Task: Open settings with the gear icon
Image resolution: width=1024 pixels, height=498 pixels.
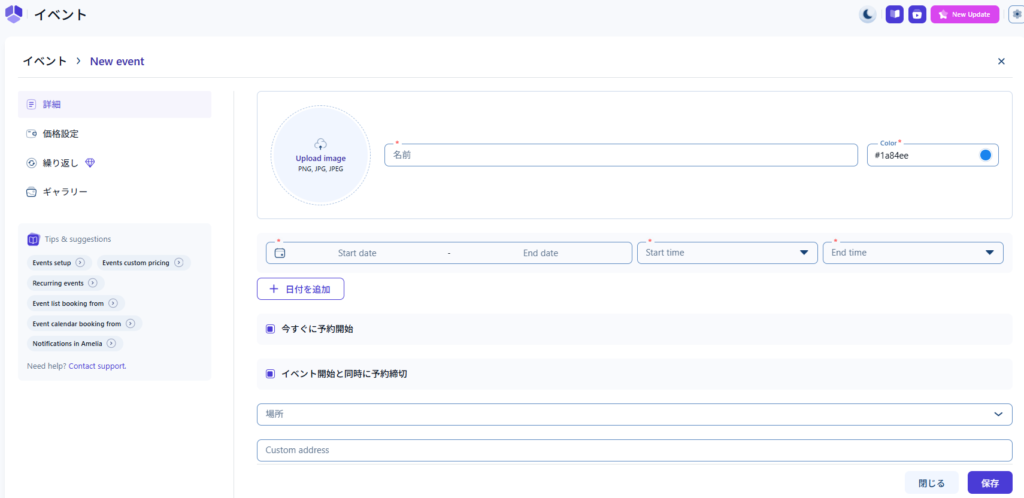Action: click(1016, 14)
